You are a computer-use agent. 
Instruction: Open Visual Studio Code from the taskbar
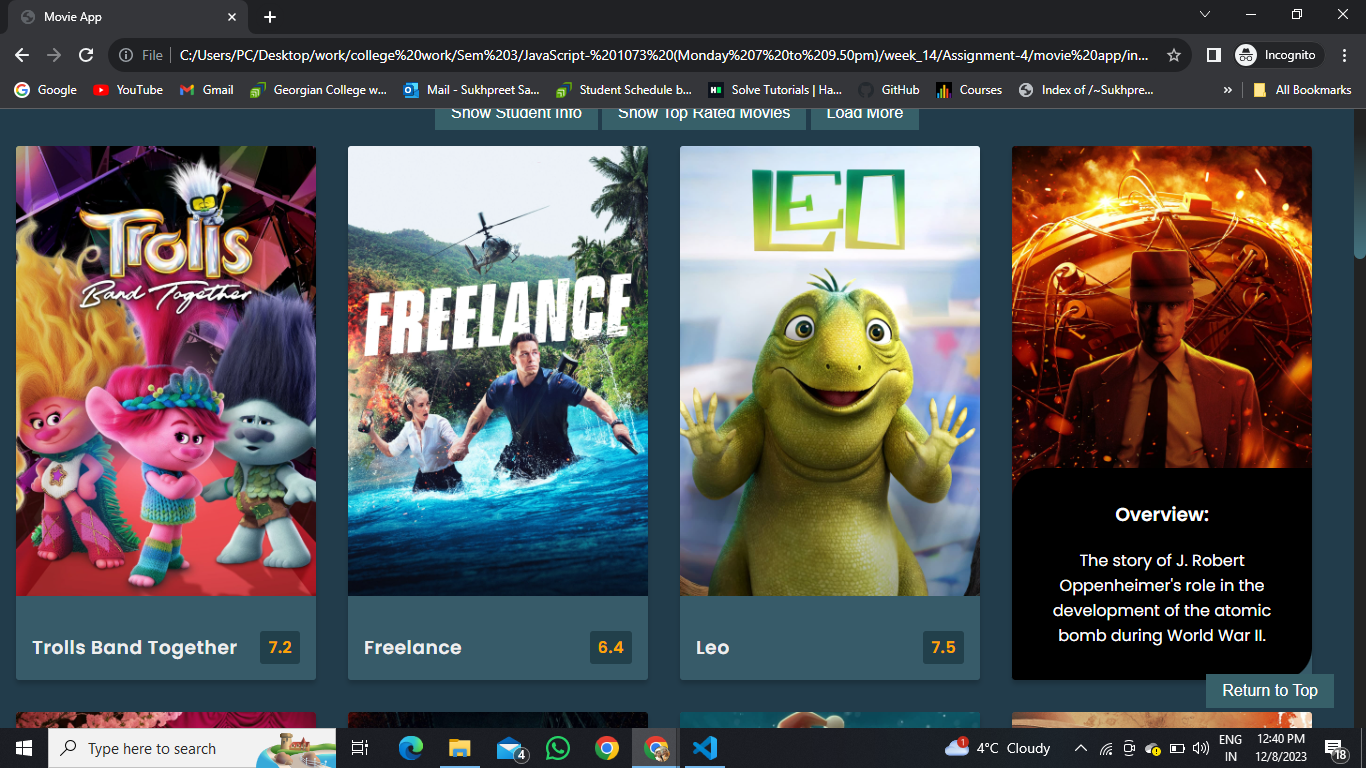(x=705, y=748)
